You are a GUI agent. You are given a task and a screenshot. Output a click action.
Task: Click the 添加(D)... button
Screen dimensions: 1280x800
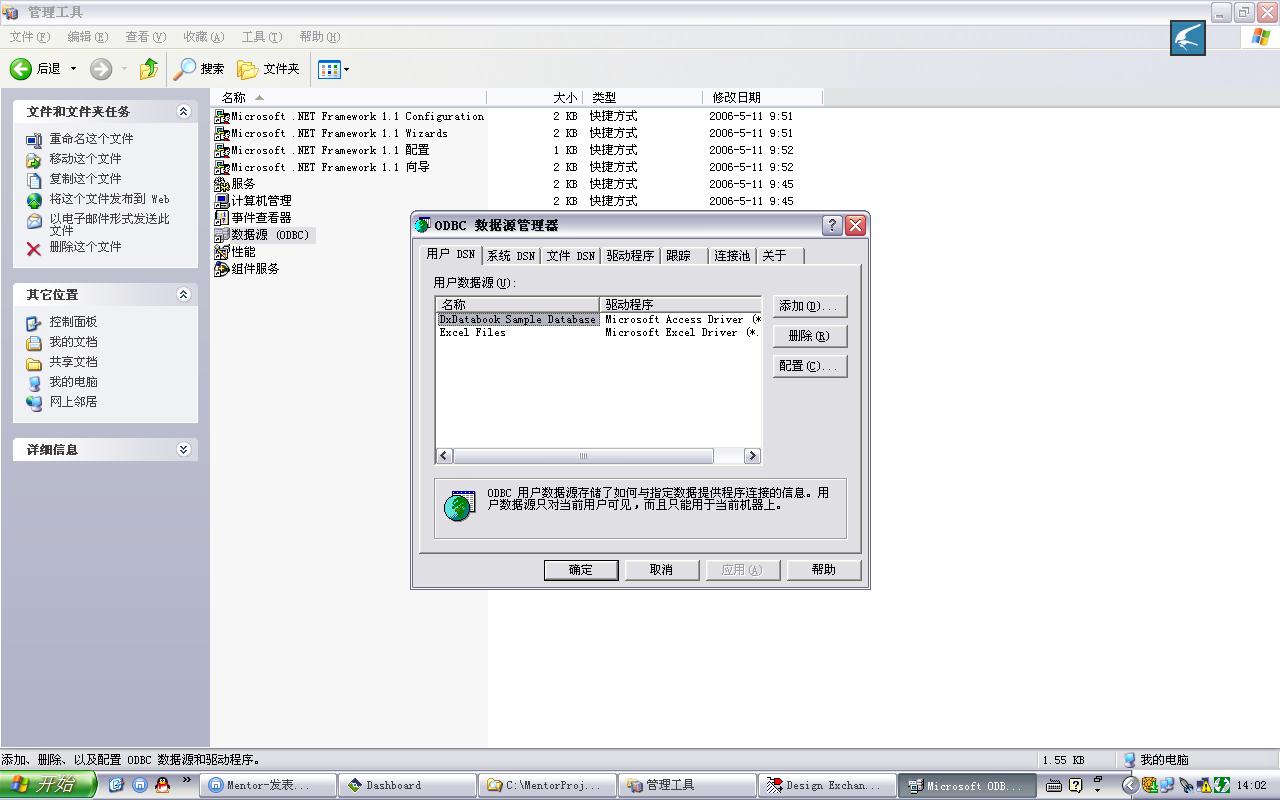tap(810, 306)
